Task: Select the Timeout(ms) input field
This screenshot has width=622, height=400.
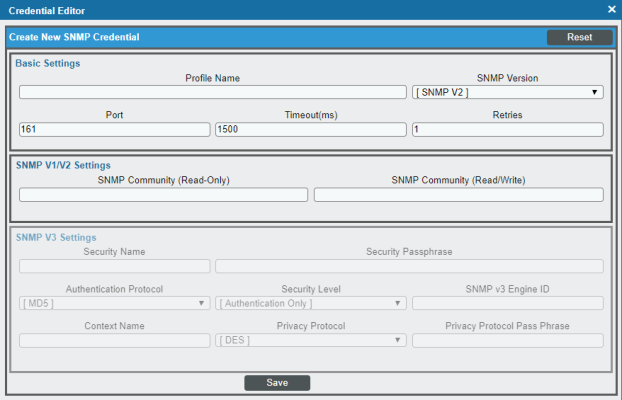Action: (311, 130)
